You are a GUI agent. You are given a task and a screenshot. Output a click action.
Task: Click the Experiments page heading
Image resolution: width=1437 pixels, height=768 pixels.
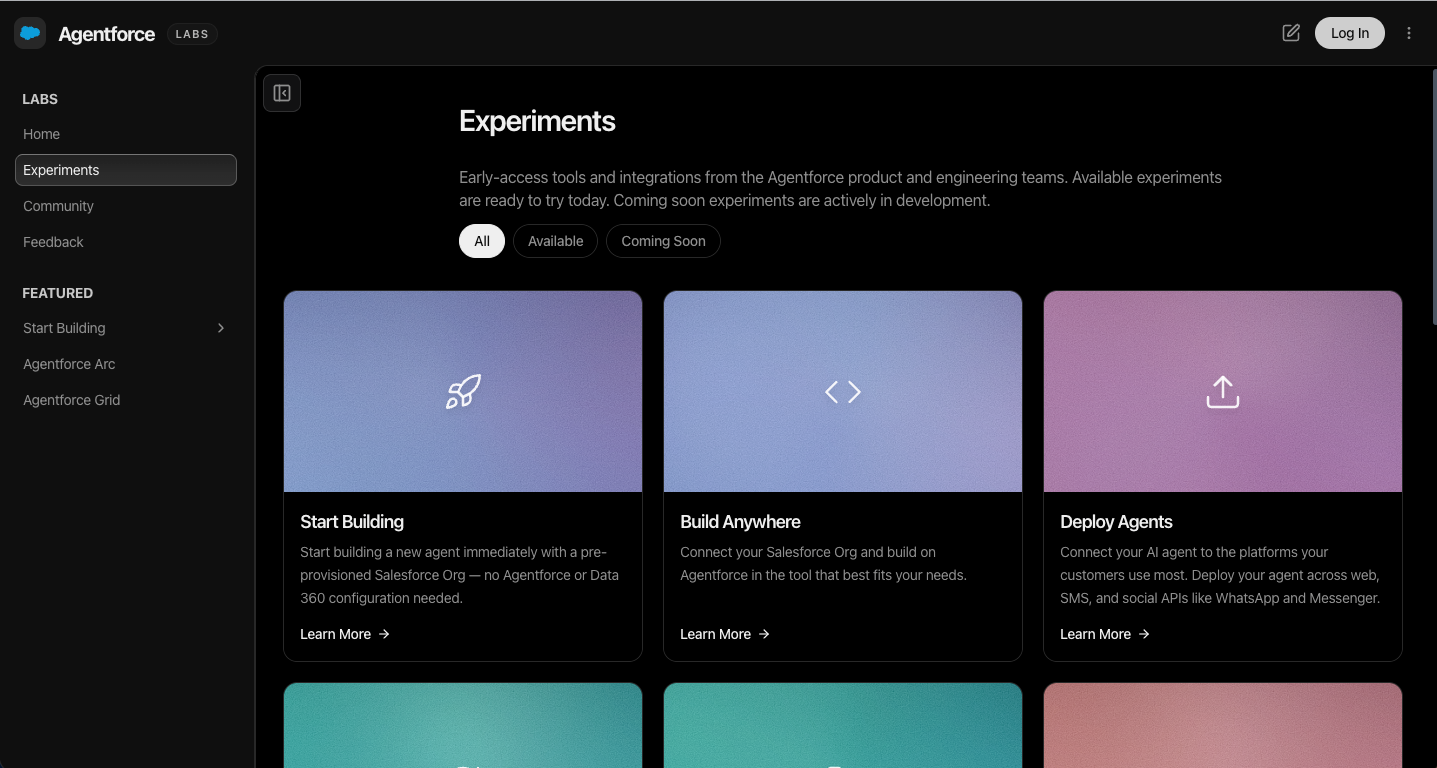point(537,121)
